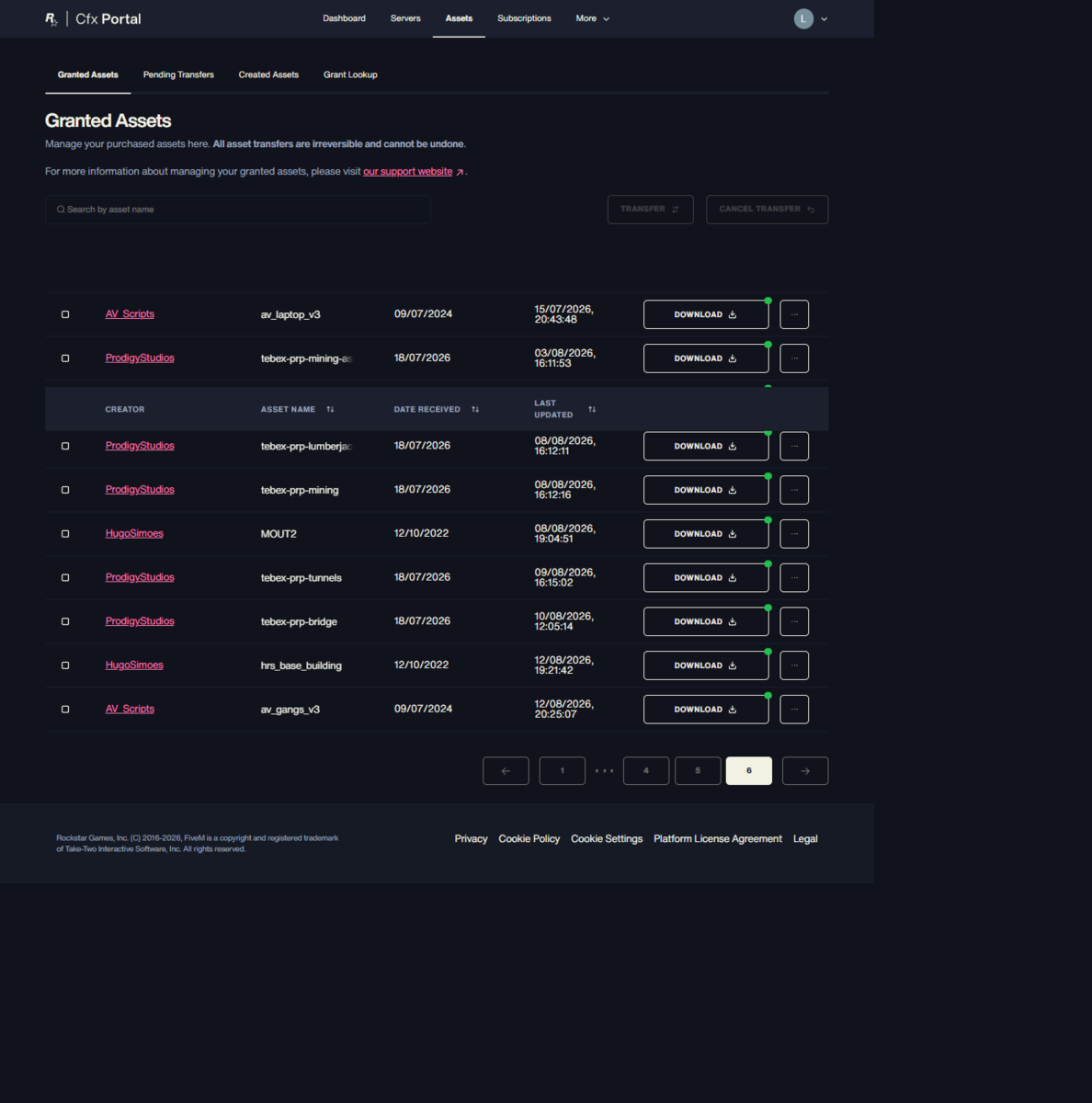
Task: Switch to the Granted Assets tab
Action: [87, 74]
